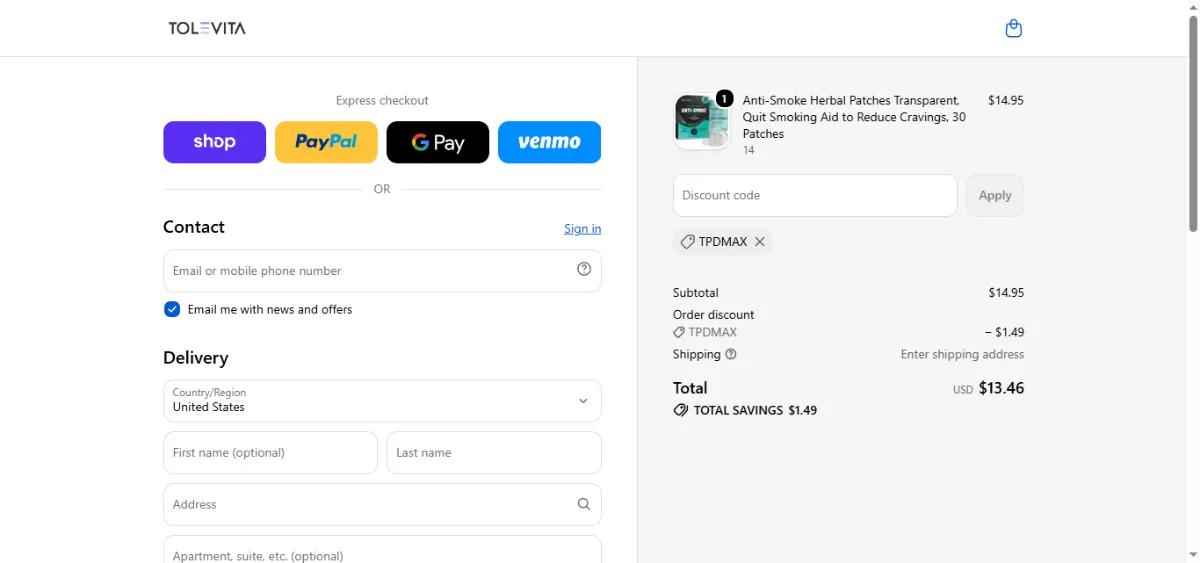Pay with PayPal express button

coord(326,142)
